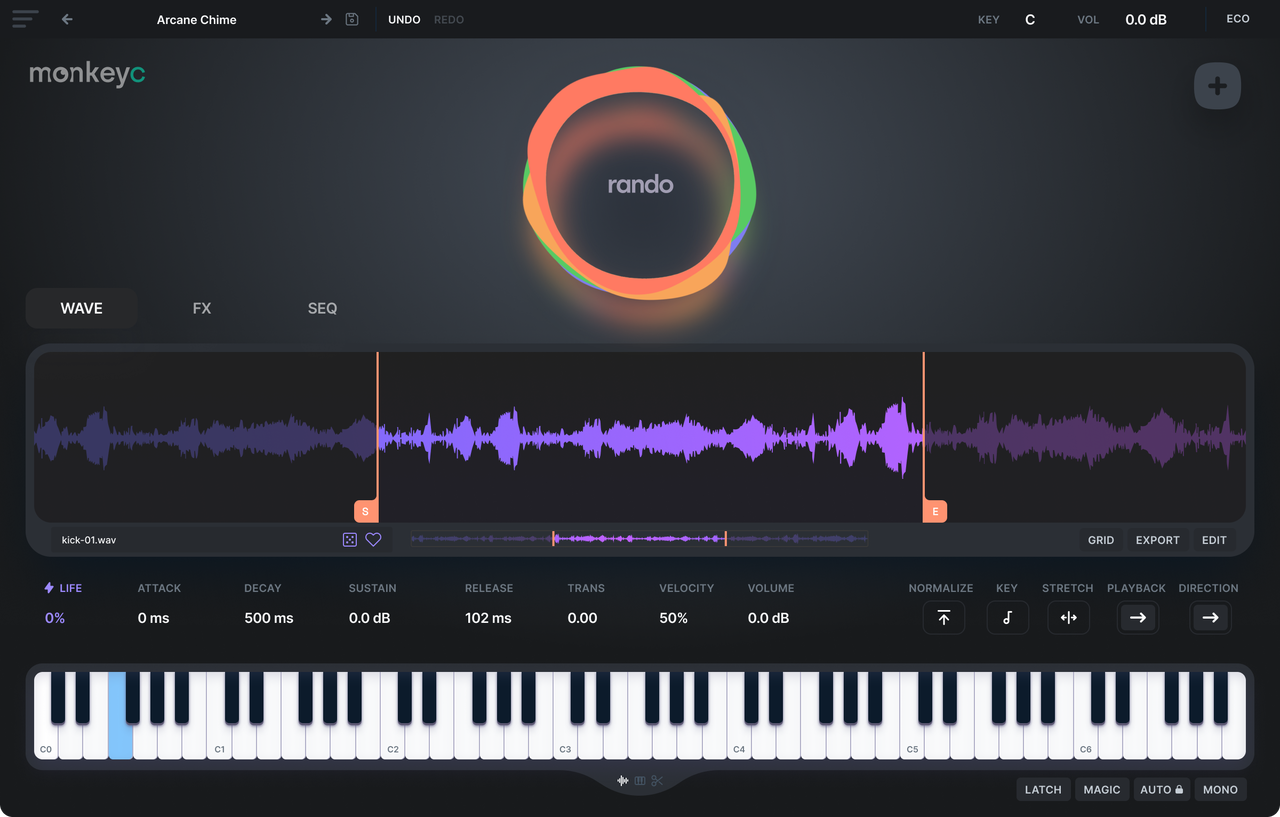Click the scissors icon below keyboard
This screenshot has height=817, width=1280.
click(657, 781)
